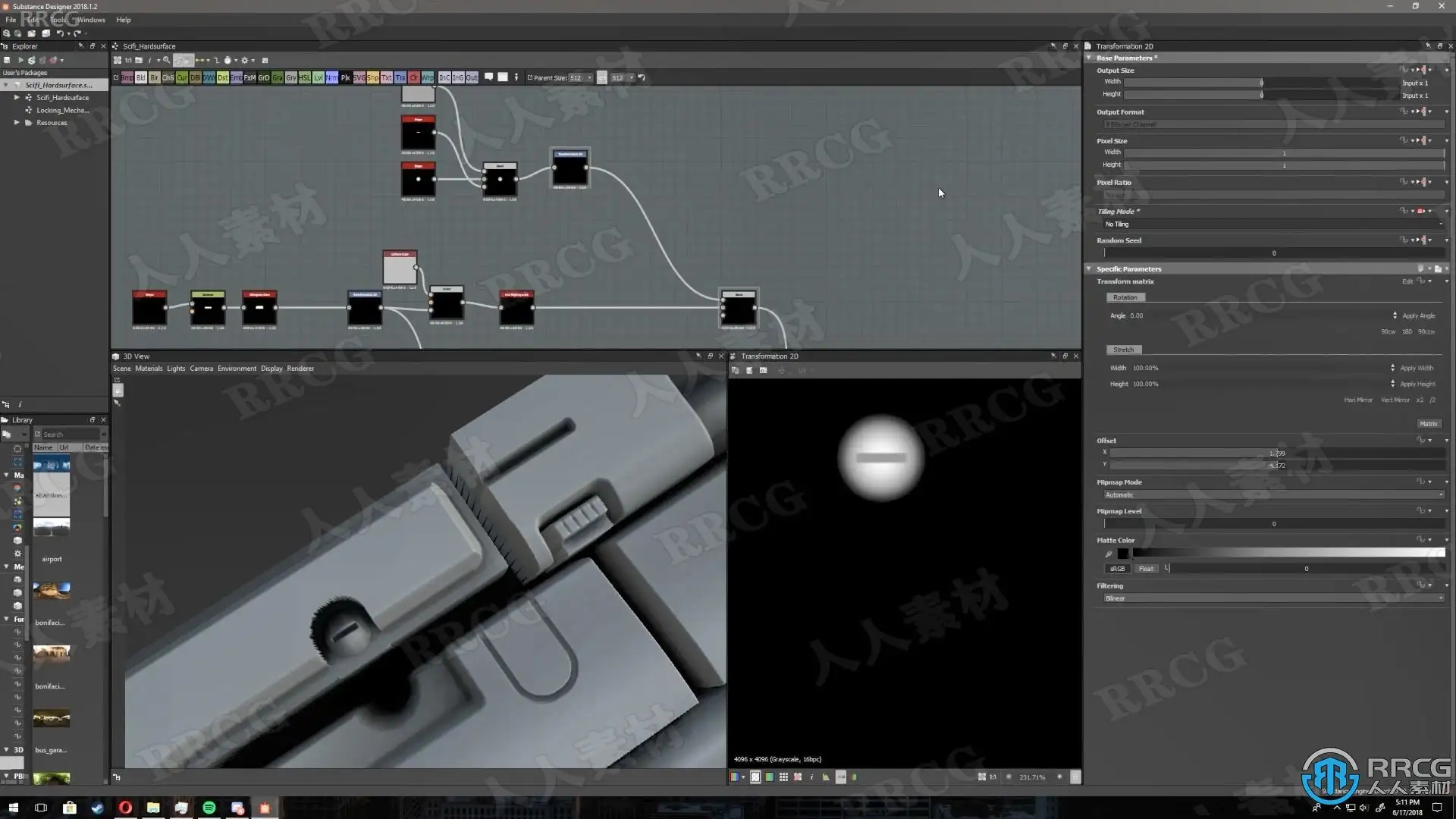Add a Warp node via the Wrp shortcut
This screenshot has width=1456, height=819.
click(427, 77)
